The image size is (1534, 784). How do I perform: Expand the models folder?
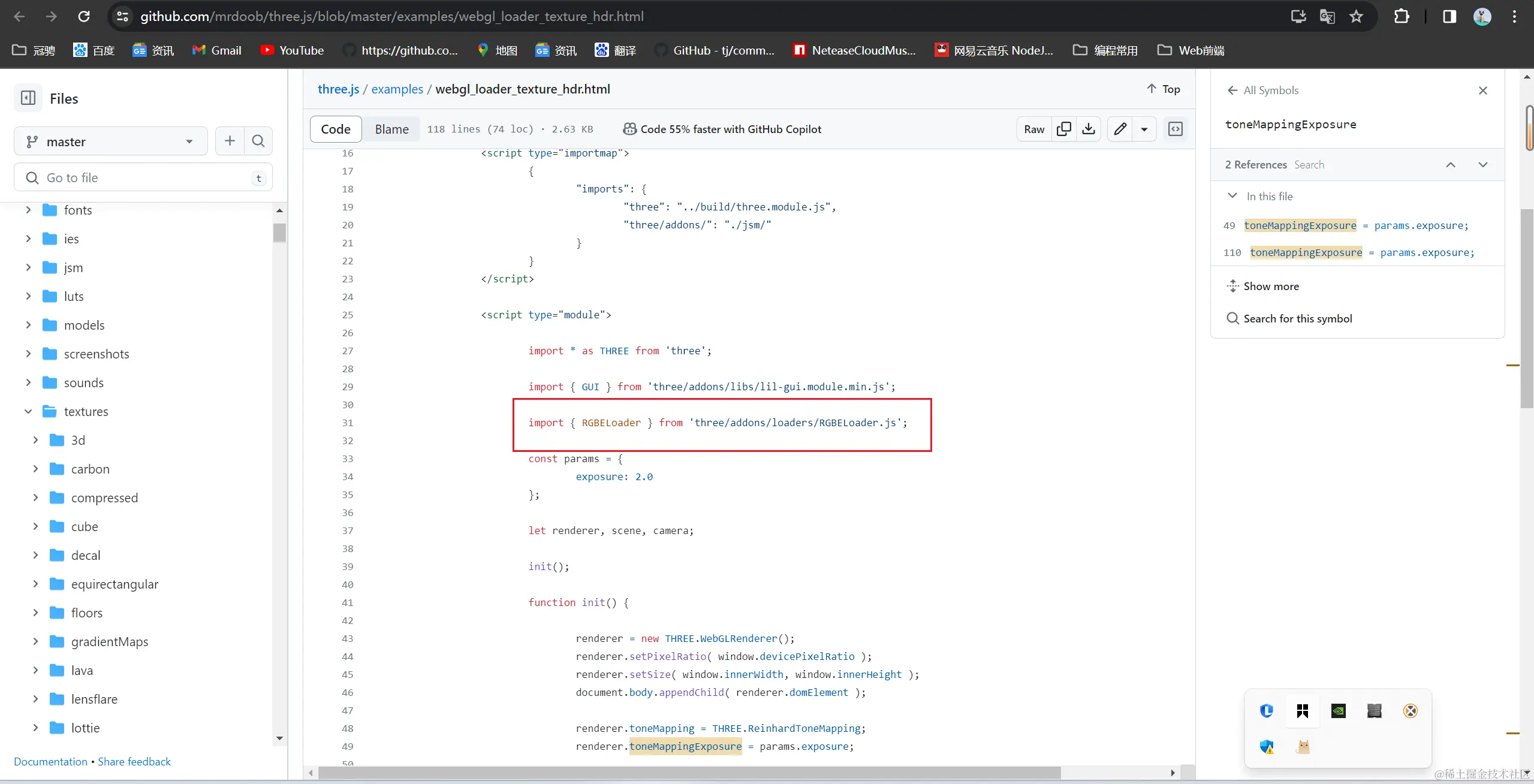pyautogui.click(x=28, y=325)
